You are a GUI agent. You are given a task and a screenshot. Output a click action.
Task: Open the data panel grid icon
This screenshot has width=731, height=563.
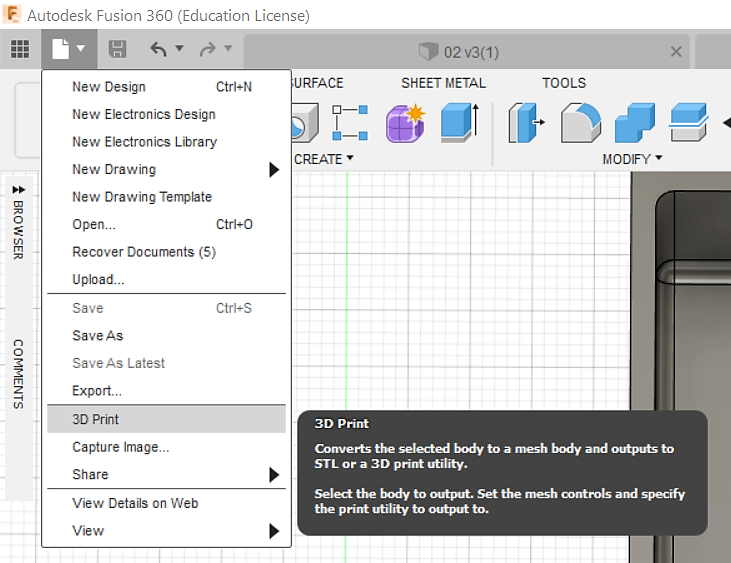point(20,49)
